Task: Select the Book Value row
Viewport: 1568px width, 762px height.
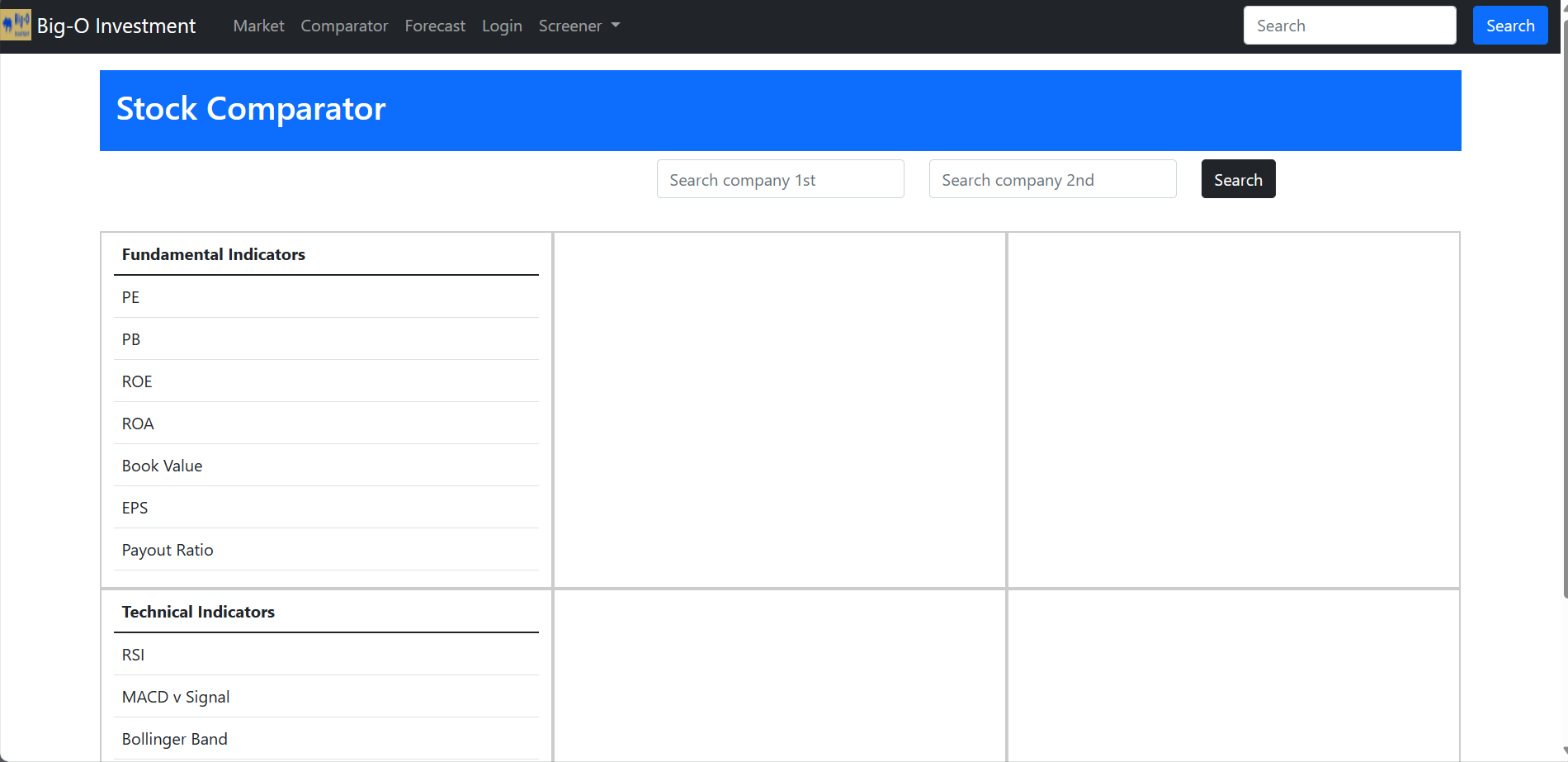Action: [326, 466]
